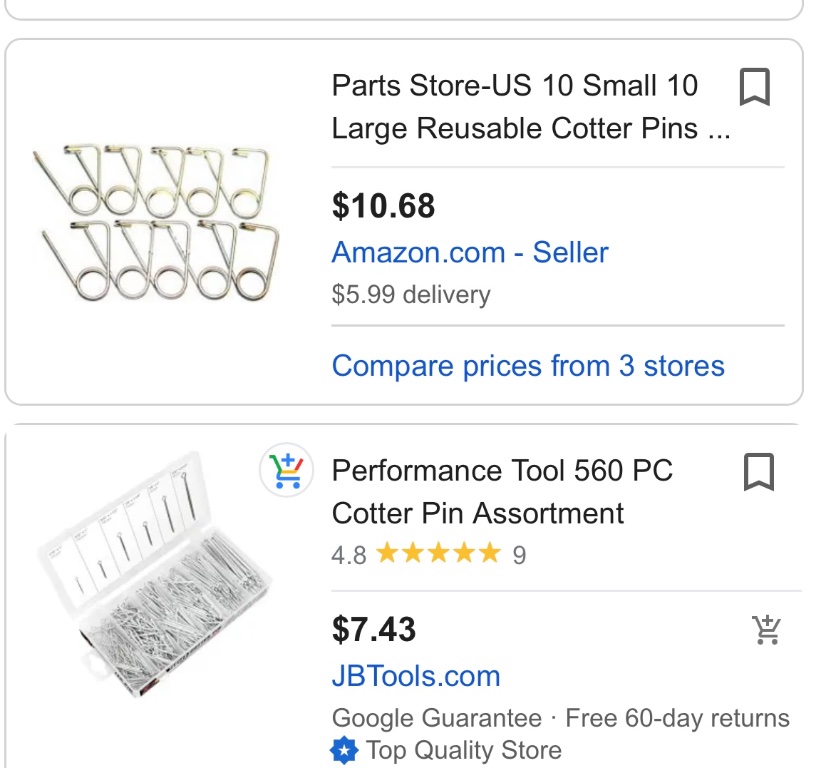Image resolution: width=821 pixels, height=768 pixels.
Task: Click the $5.99 delivery text
Action: pos(411,295)
